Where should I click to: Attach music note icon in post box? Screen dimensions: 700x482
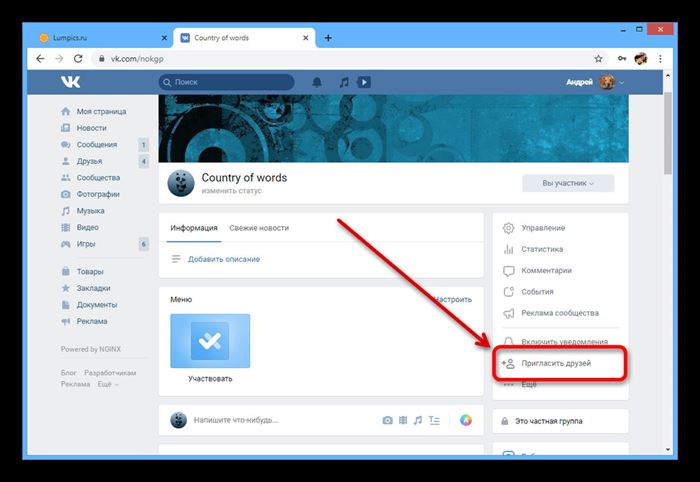click(x=418, y=420)
